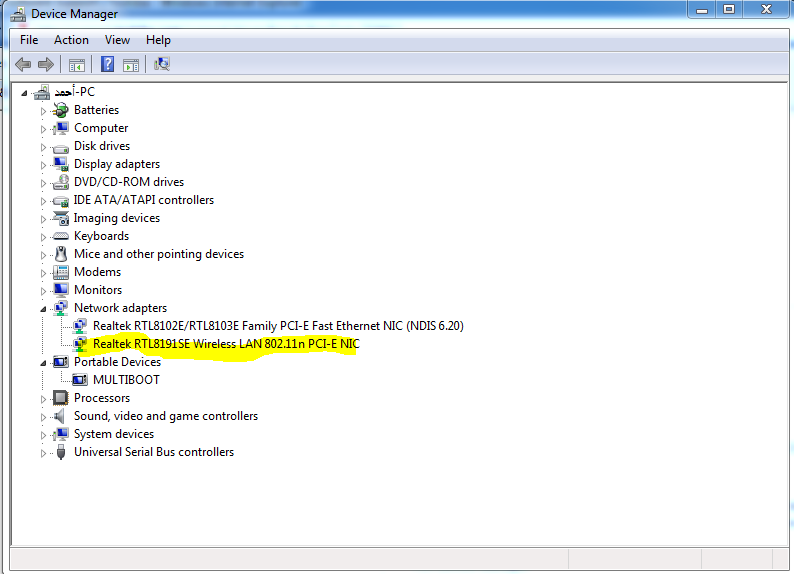Click the Display adapters category icon
This screenshot has height=574, width=794.
click(61, 164)
